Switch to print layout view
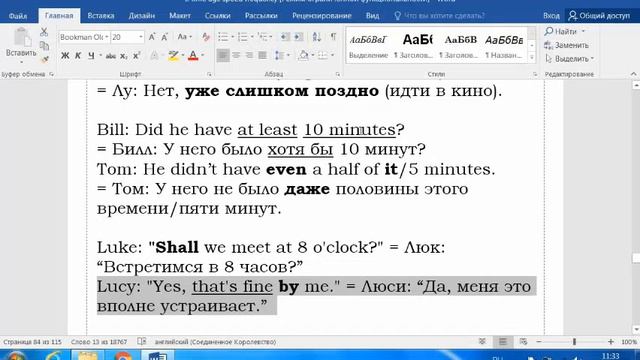This screenshot has height=360, width=640. point(503,342)
